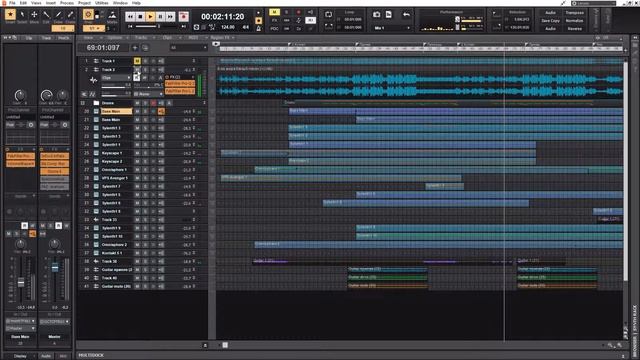Solo the Kontakt 5 1 track
640x360 pixels.
[145, 253]
